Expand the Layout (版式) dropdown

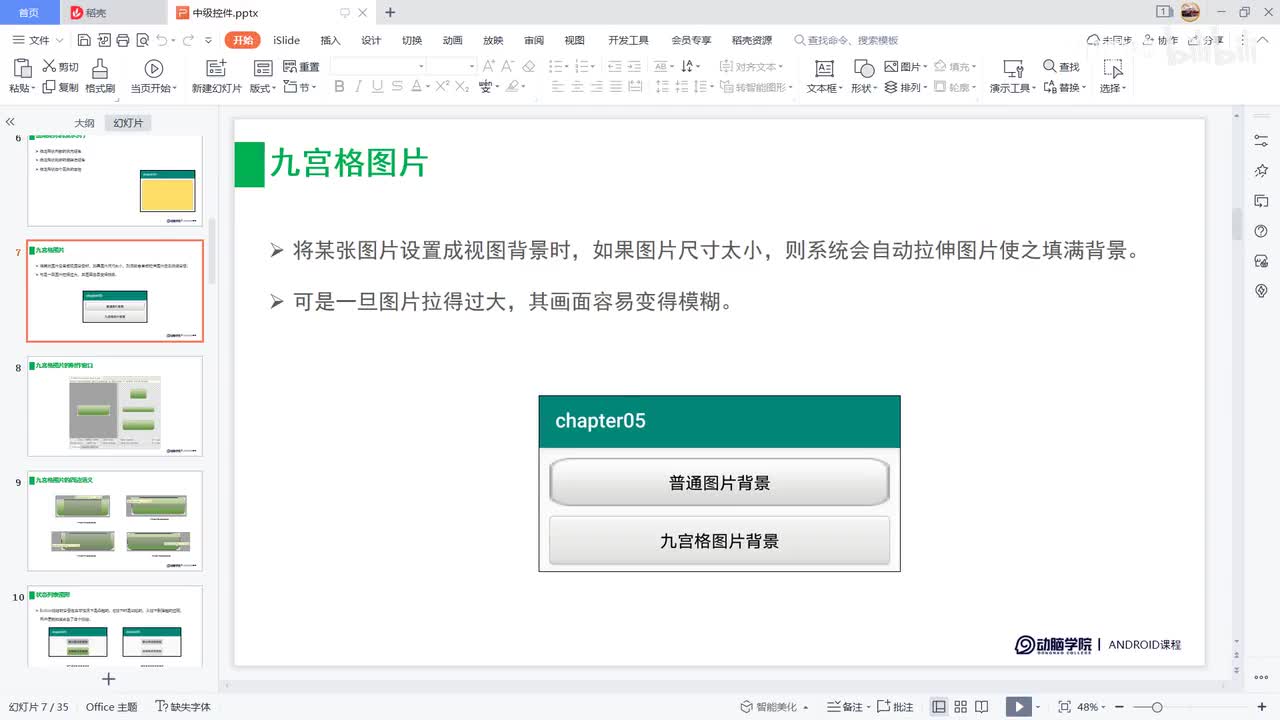click(x=262, y=88)
